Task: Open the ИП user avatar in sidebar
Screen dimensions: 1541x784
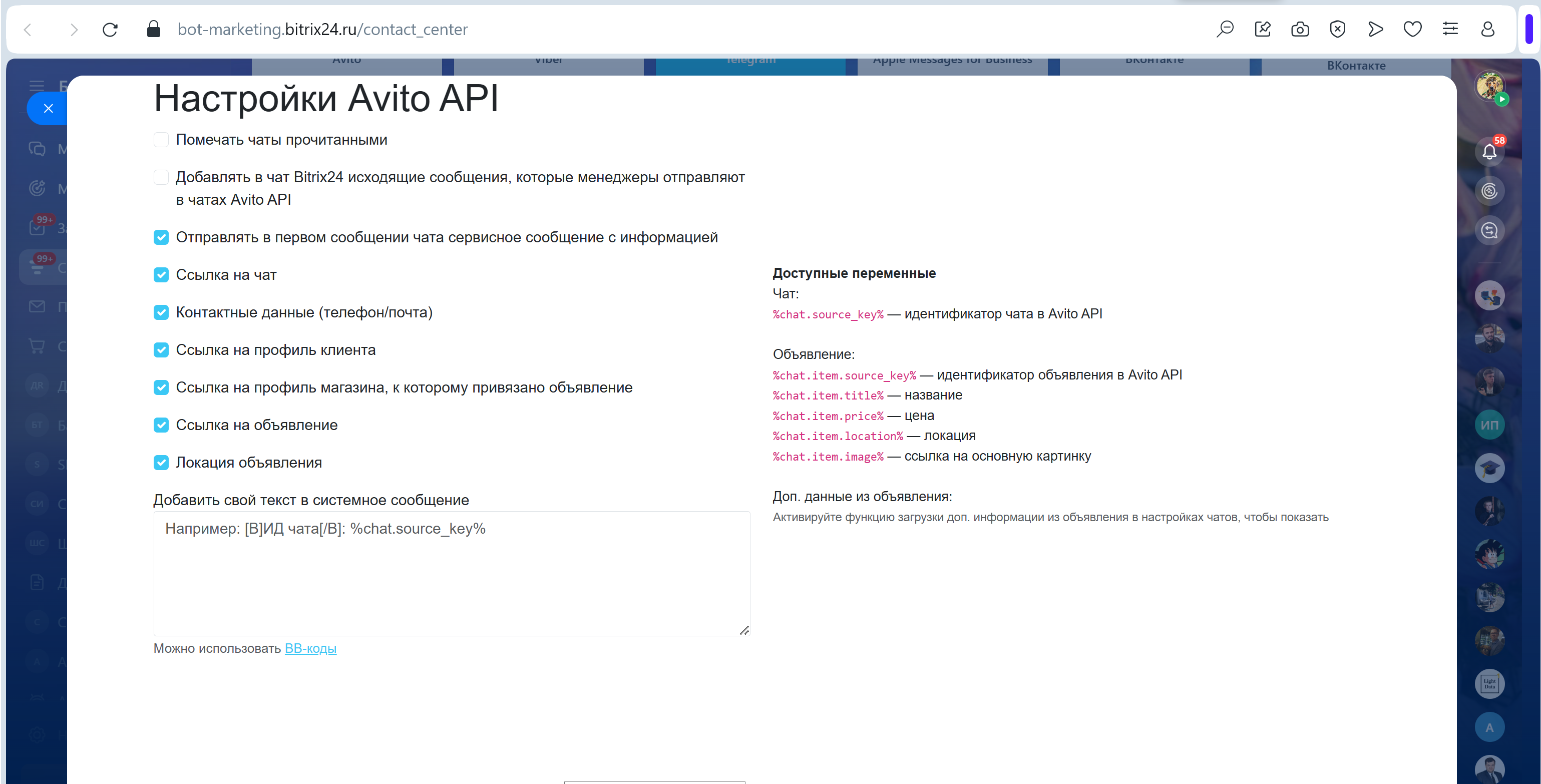Action: tap(1489, 425)
